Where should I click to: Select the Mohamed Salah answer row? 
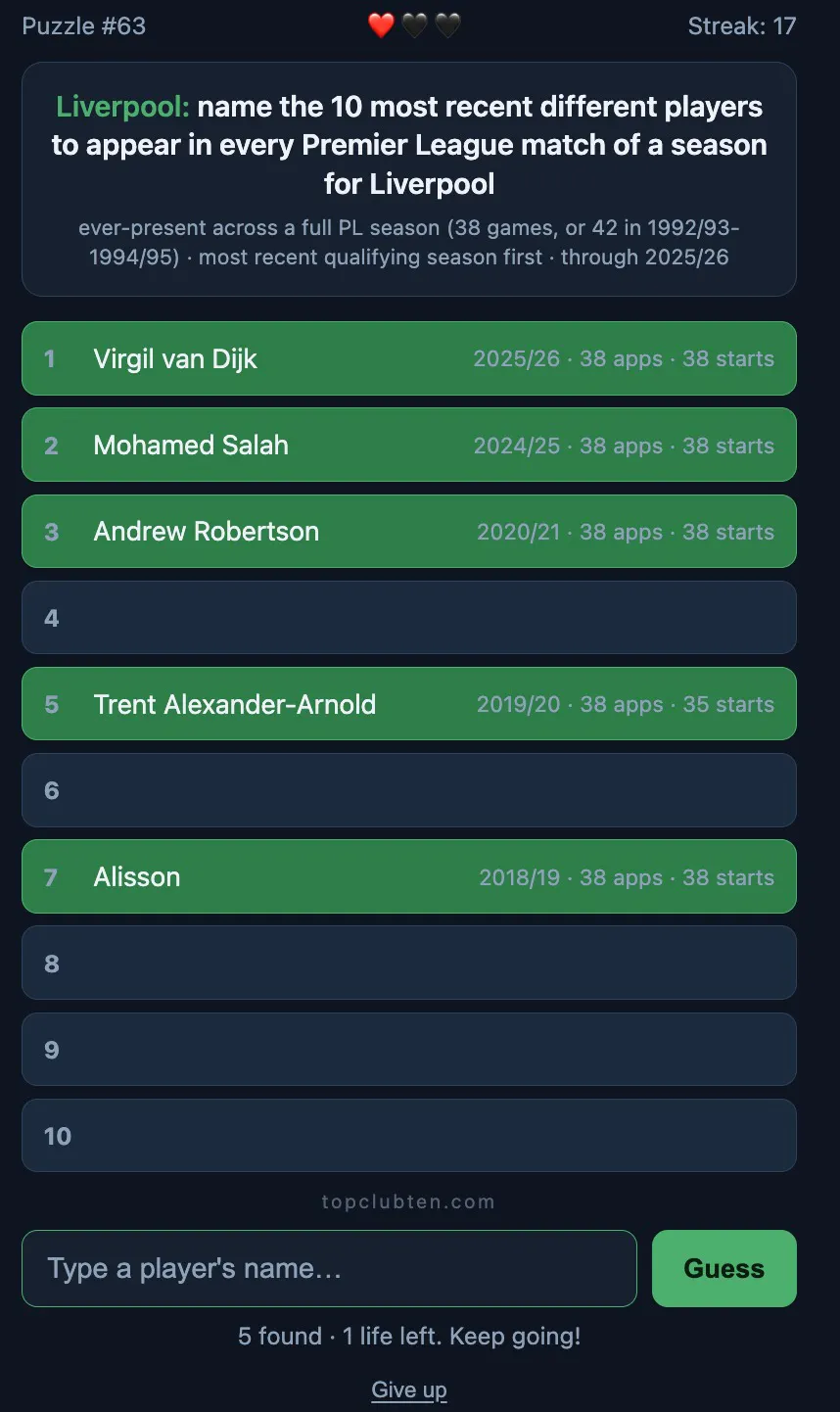409,445
